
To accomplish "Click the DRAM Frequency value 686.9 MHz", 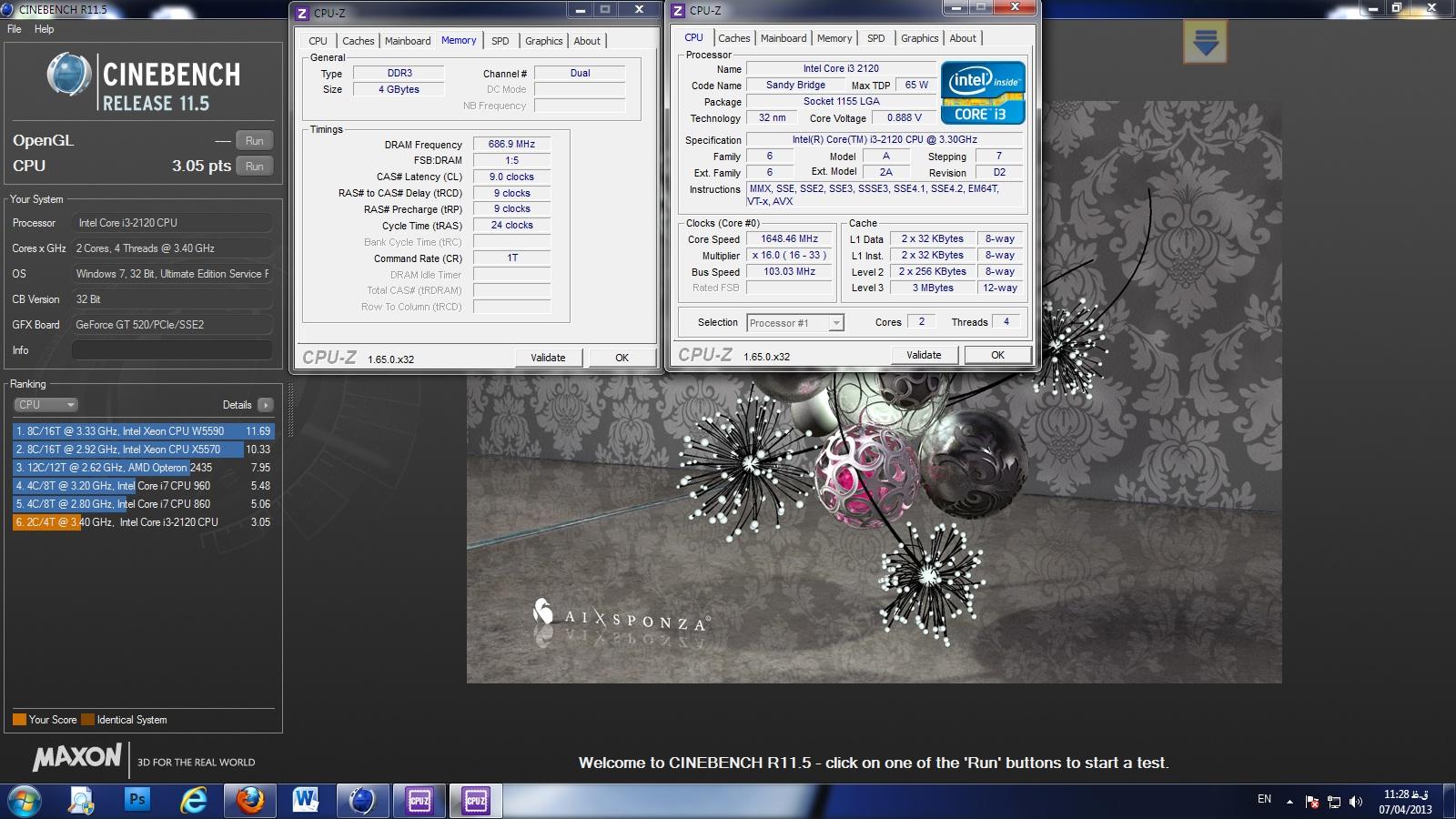I will click(511, 144).
